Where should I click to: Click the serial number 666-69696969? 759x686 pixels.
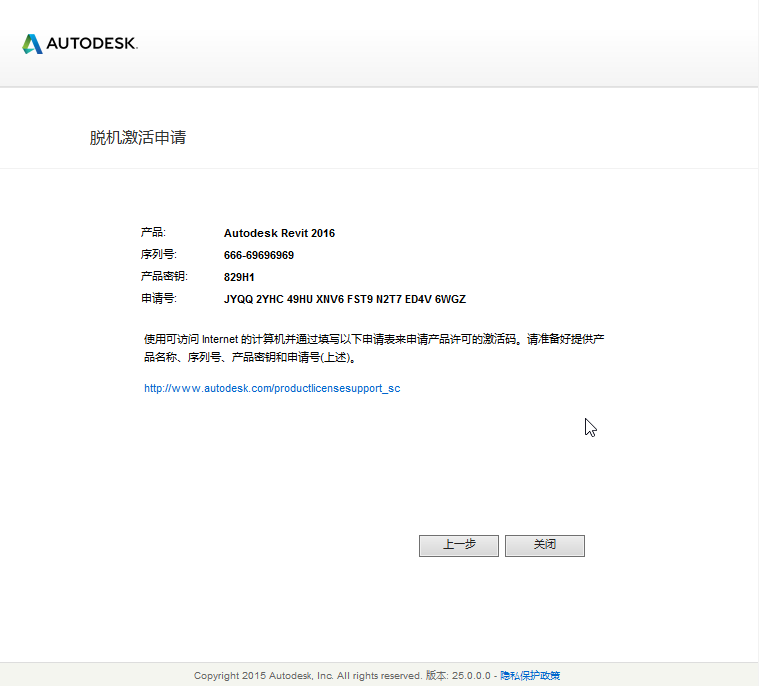[x=258, y=255]
